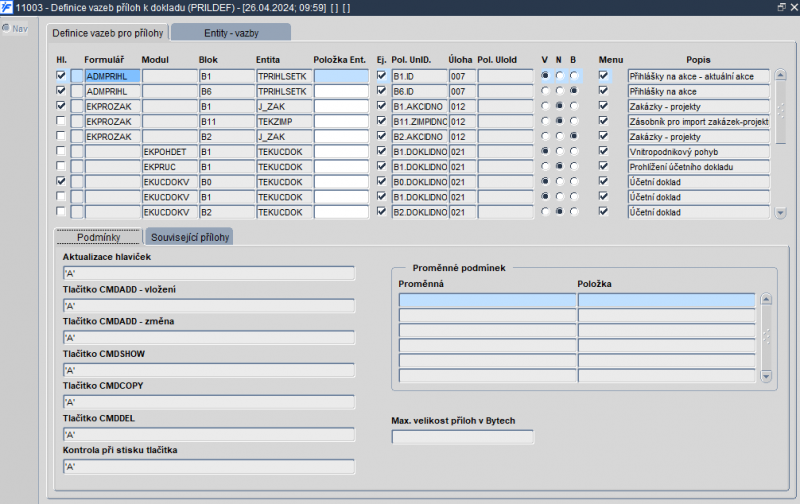The width and height of the screenshot is (800, 504).
Task: Click the Nav icon in the left sidebar
Action: 14,27
